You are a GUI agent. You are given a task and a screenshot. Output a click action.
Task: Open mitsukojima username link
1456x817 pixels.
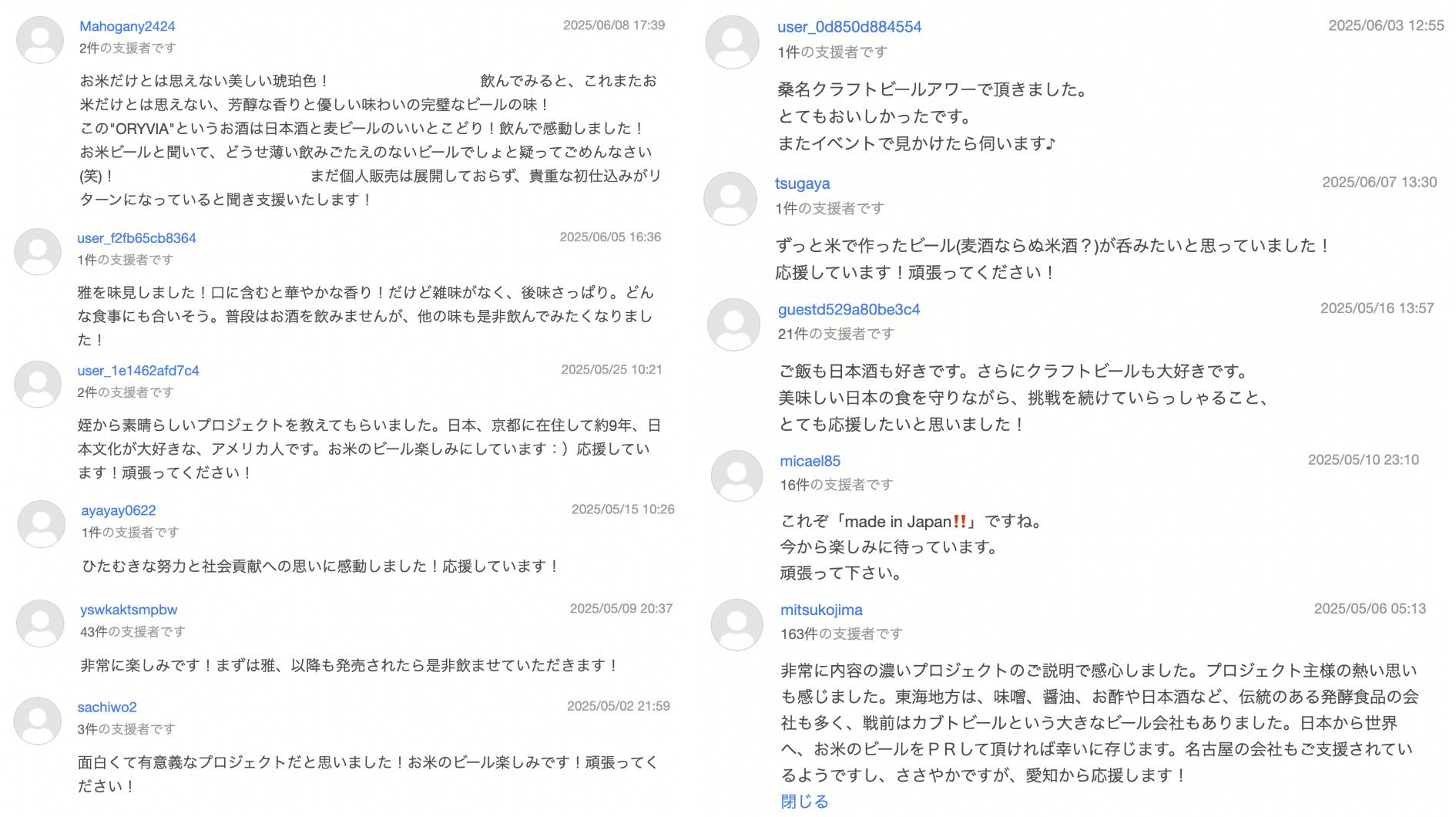[x=821, y=610]
